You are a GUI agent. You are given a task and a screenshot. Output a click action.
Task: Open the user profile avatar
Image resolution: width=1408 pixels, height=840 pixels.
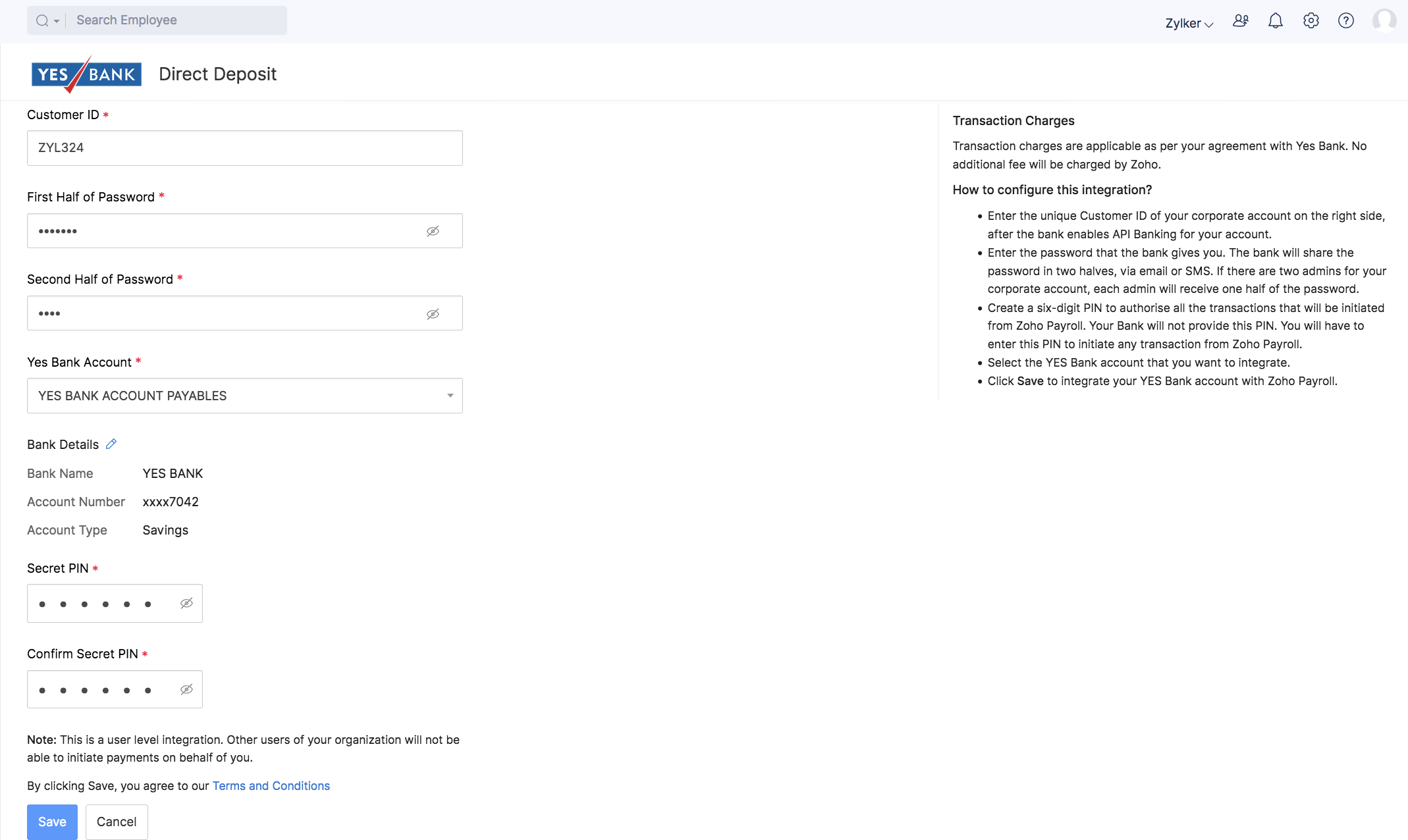(1384, 21)
